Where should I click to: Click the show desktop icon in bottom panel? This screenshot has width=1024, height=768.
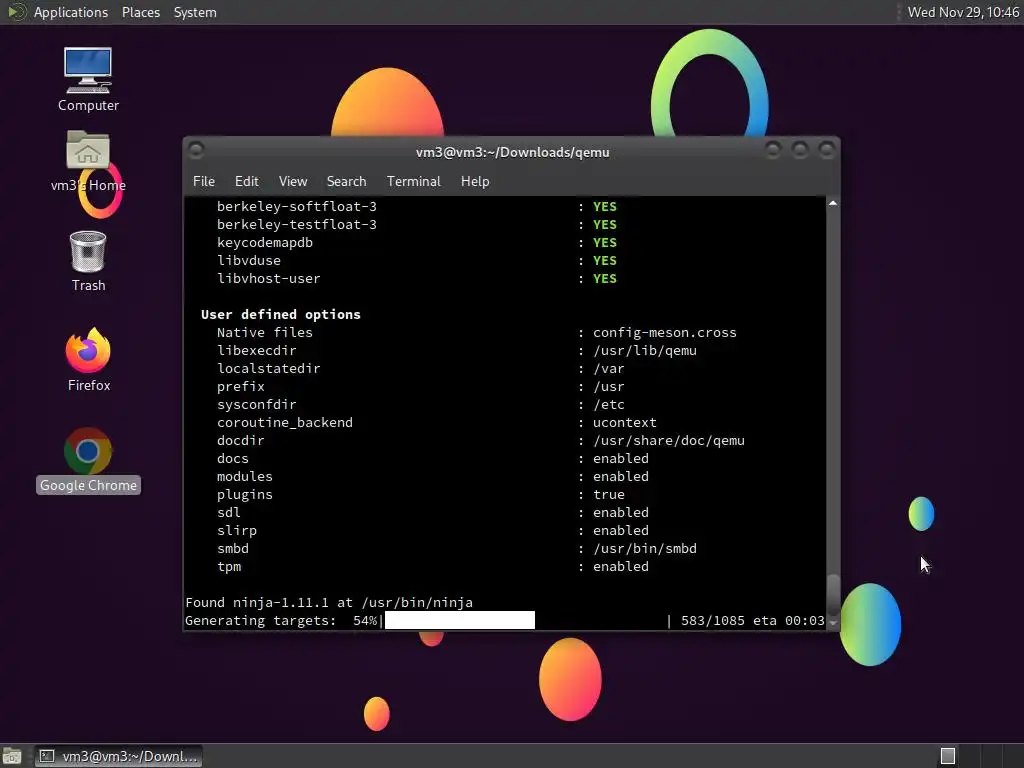12,756
